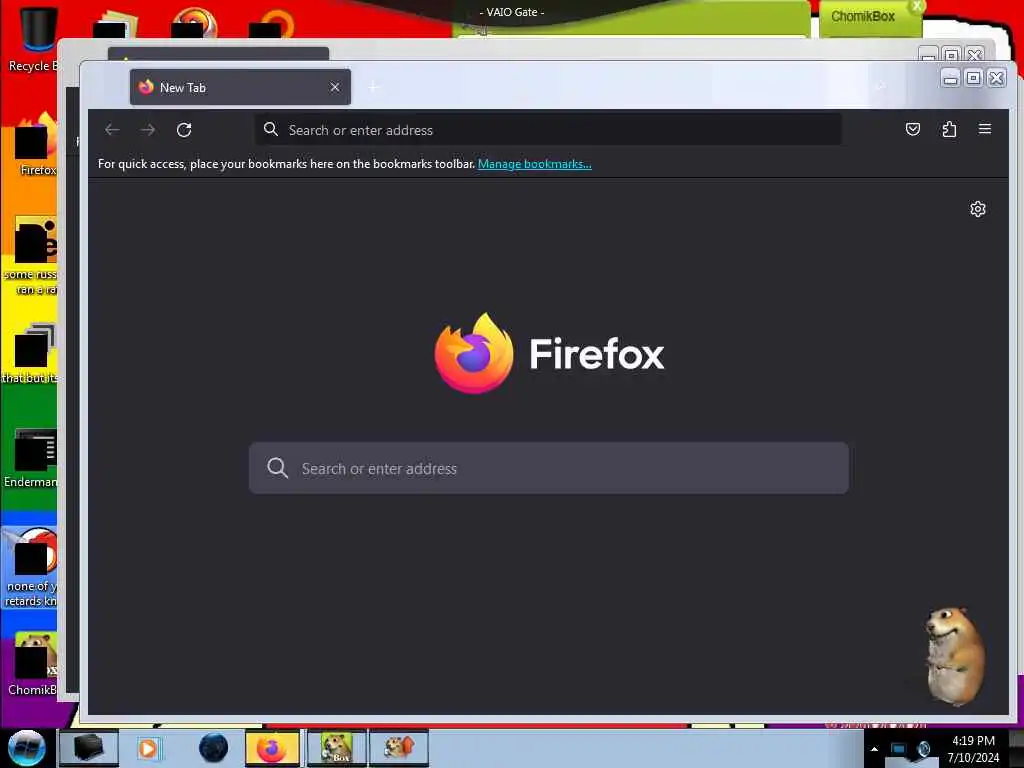This screenshot has height=768, width=1024.
Task: Click the ChomikBox widget tab at top
Action: [x=870, y=18]
